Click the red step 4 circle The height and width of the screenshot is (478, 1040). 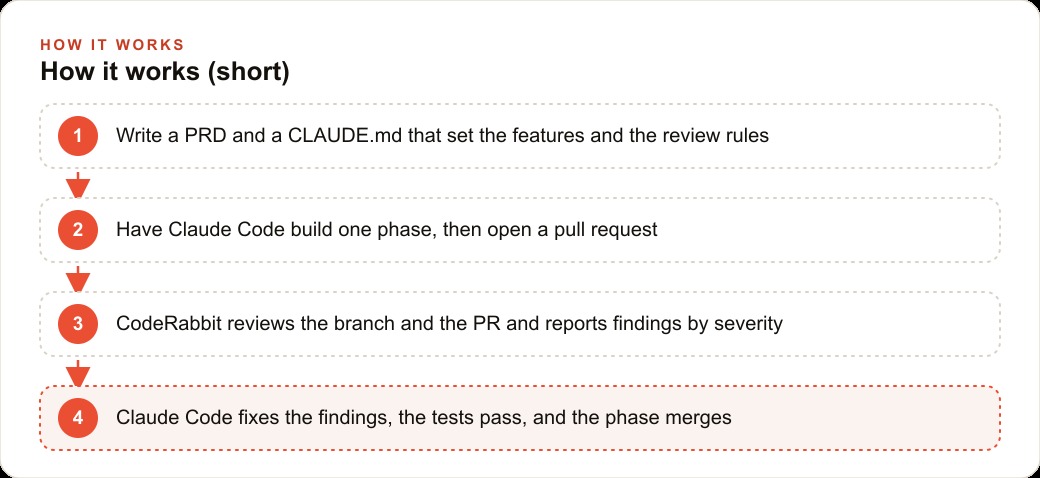click(78, 418)
